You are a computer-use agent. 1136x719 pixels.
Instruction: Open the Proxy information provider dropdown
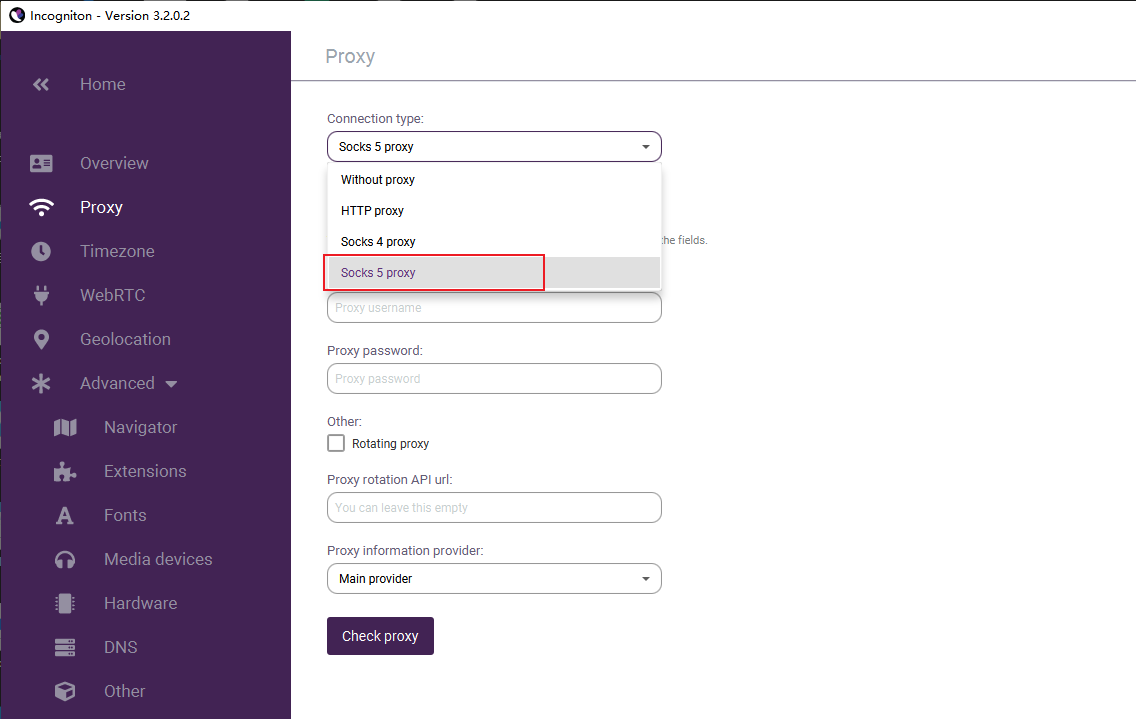click(x=494, y=579)
